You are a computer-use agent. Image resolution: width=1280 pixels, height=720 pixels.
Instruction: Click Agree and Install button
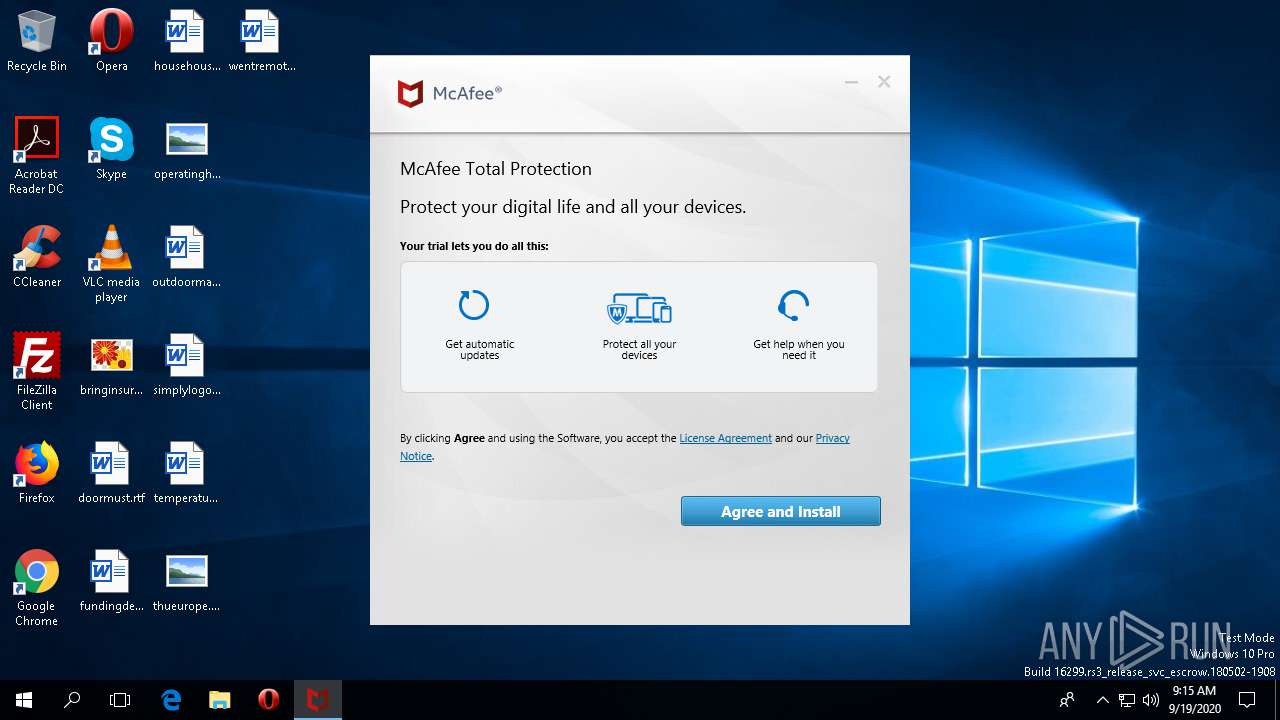781,511
